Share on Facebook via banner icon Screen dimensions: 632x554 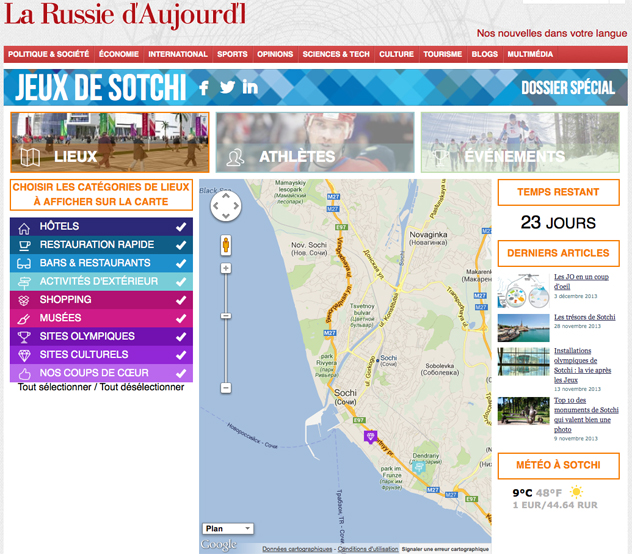tap(204, 87)
